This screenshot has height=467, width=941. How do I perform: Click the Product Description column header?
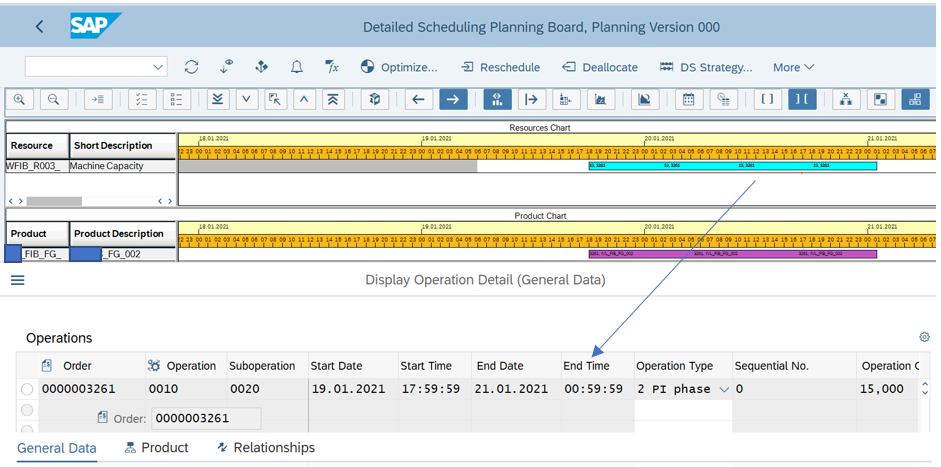pos(122,234)
